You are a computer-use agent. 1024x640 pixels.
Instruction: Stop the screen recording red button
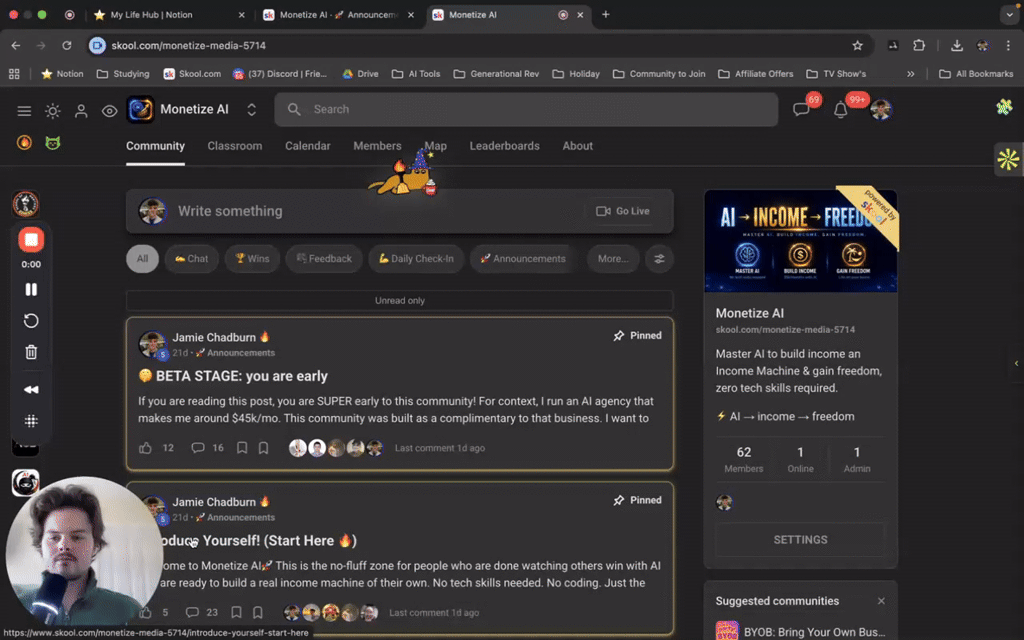pos(31,240)
